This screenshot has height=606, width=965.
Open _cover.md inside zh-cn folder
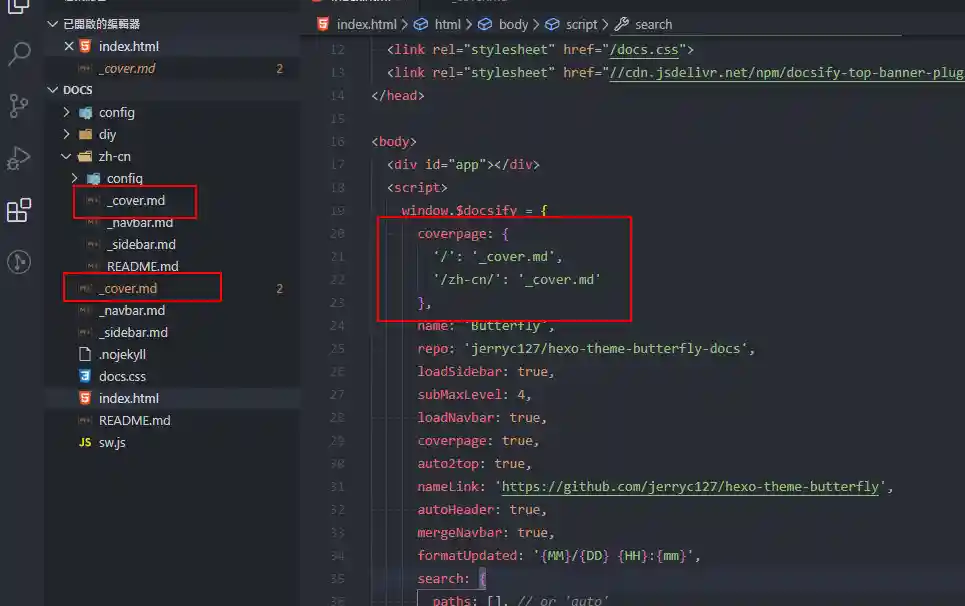click(x=136, y=201)
